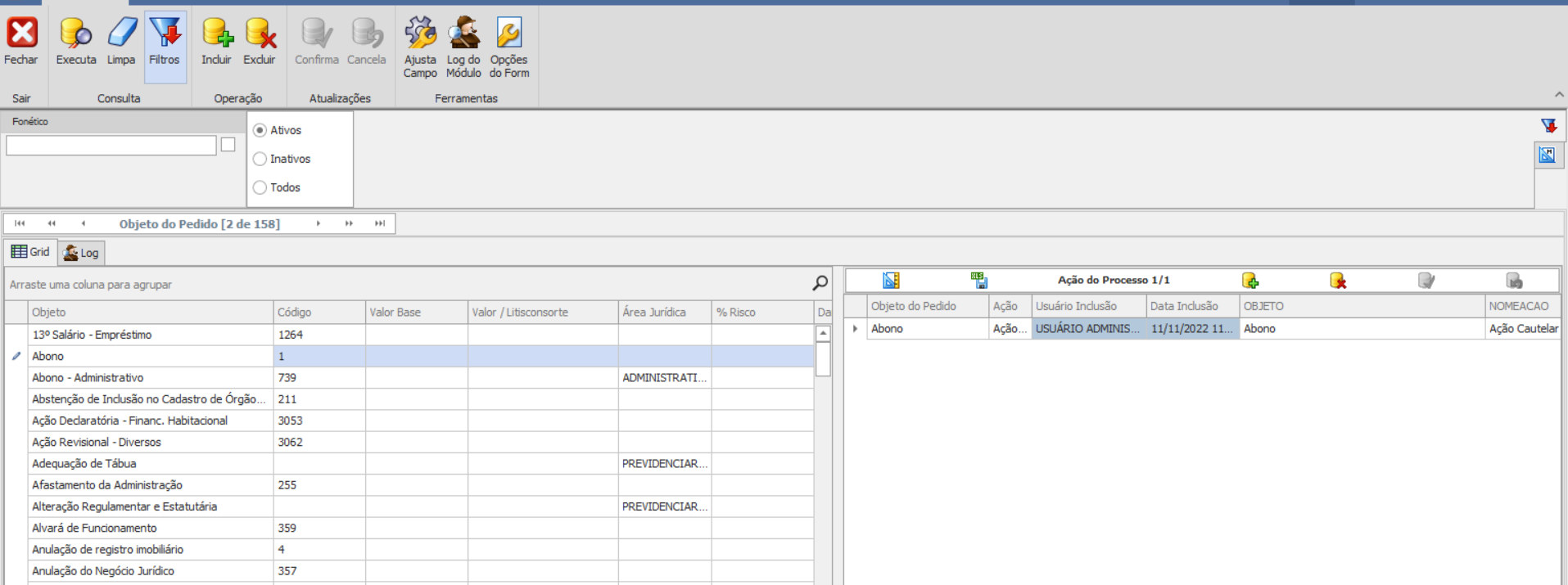Click the 'USUÁRIO ADMINIS...' cell
The image size is (1568, 585).
pyautogui.click(x=1088, y=328)
